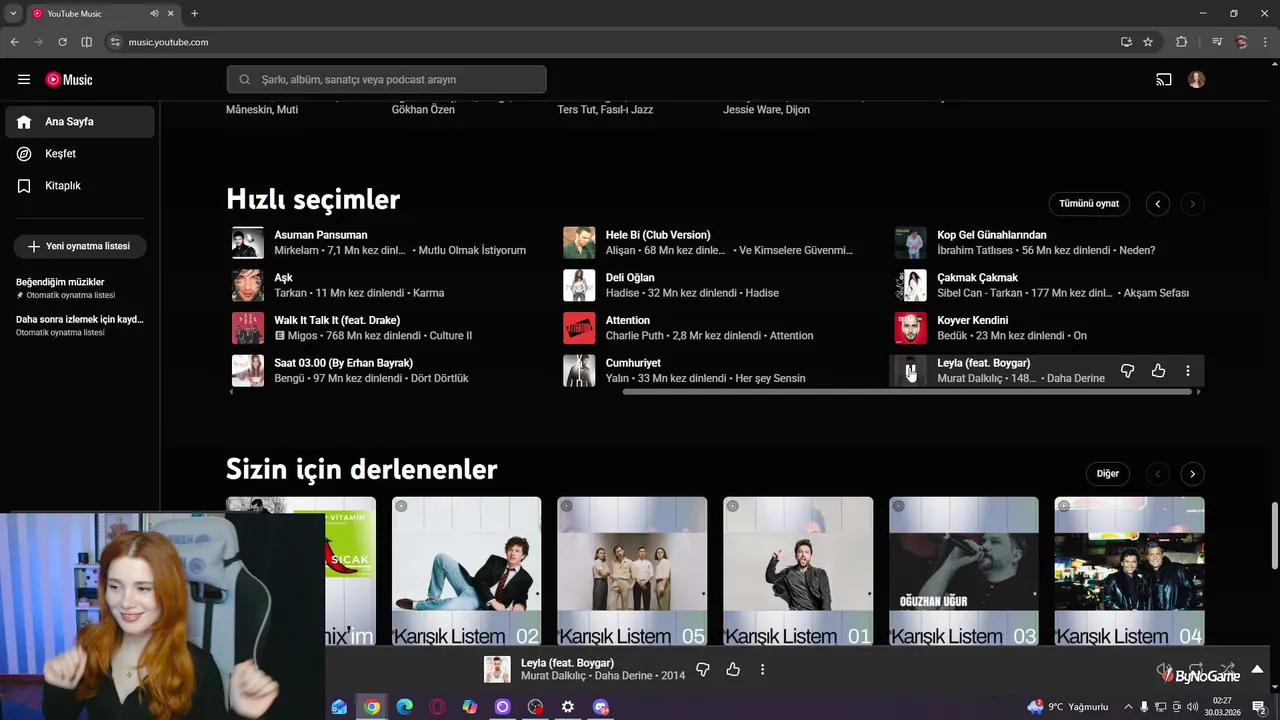This screenshot has height=720, width=1280.
Task: Go to previous Hızlı seçimler page
Action: [x=1157, y=203]
